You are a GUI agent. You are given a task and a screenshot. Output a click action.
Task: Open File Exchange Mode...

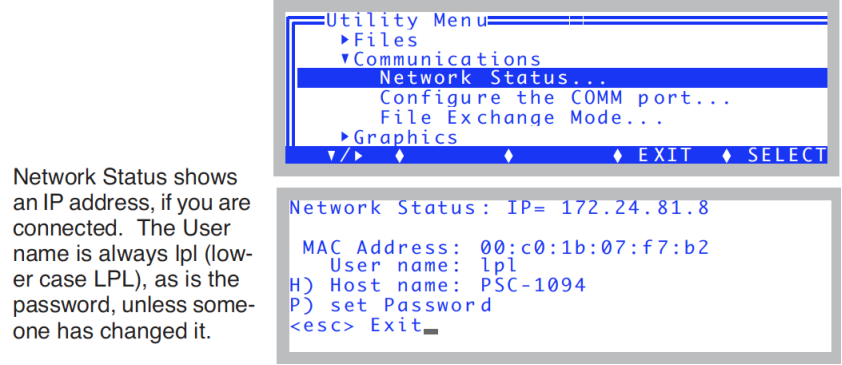click(x=521, y=117)
